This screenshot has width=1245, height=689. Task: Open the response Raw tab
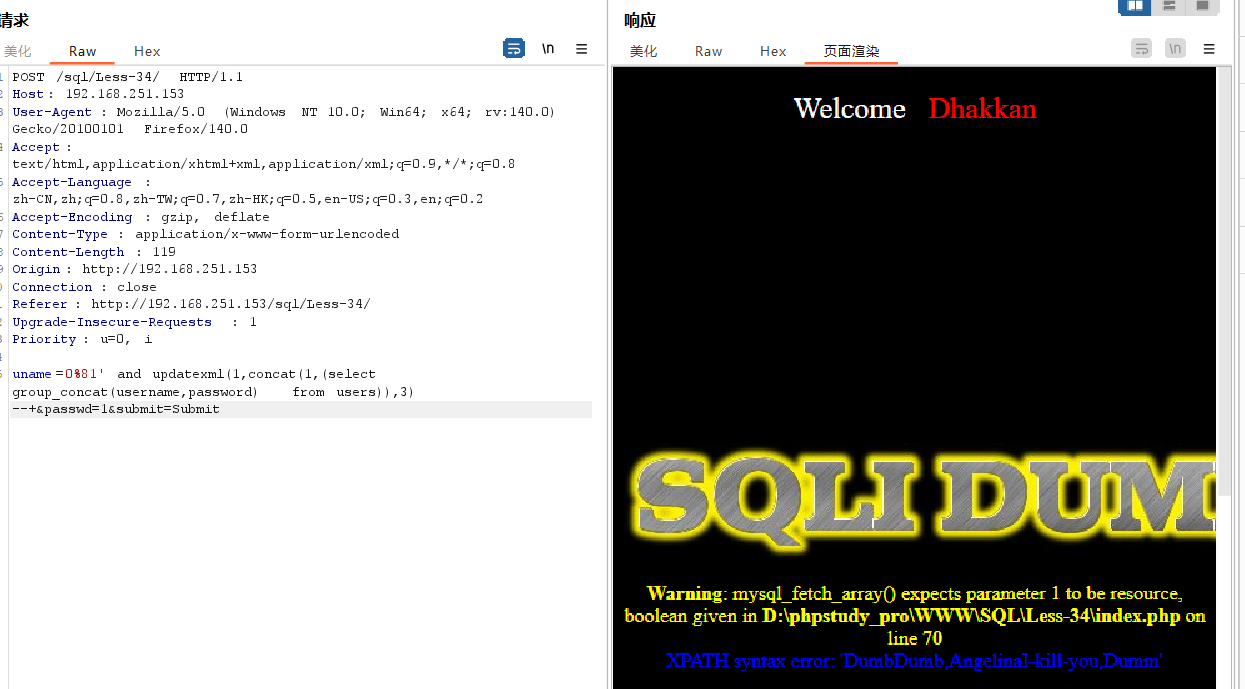[709, 51]
